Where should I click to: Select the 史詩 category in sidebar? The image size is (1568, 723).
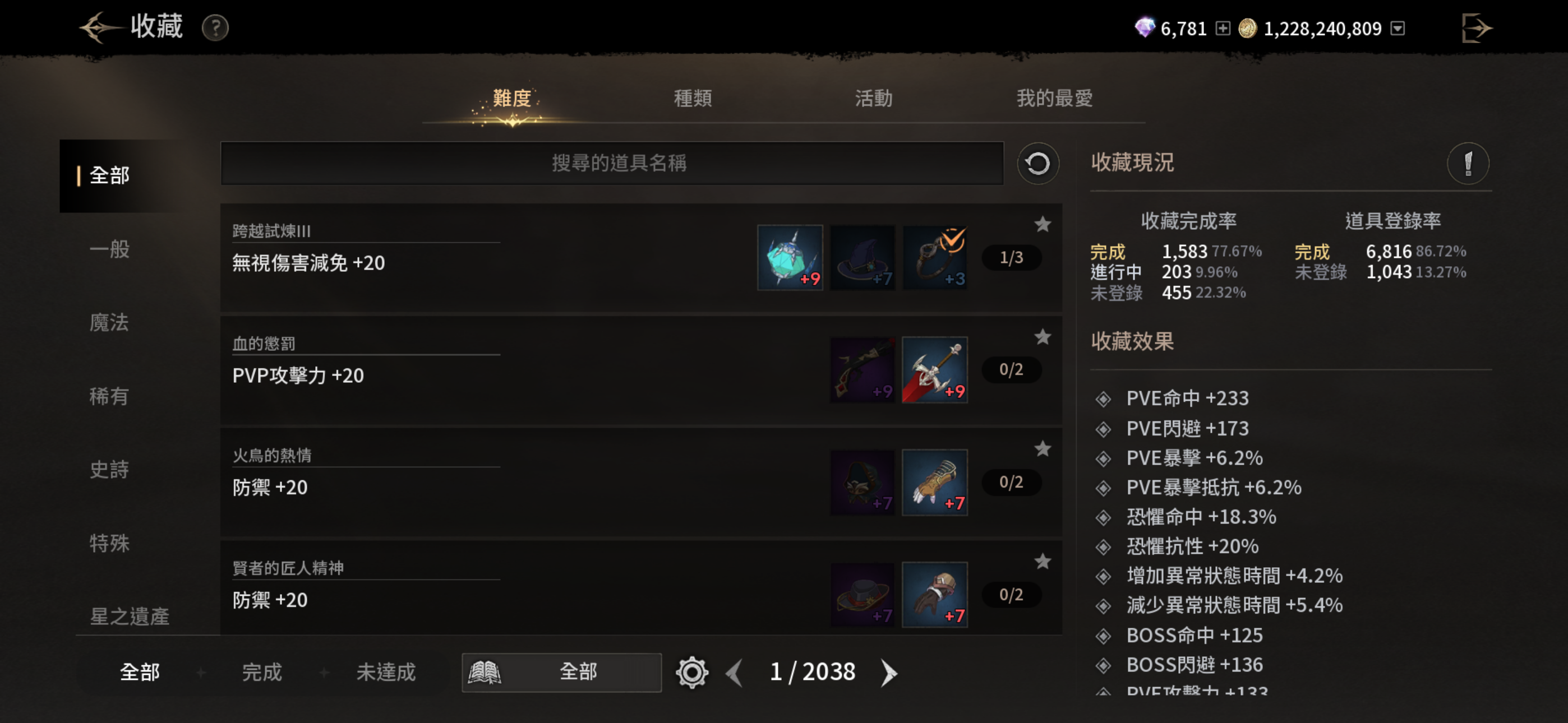pyautogui.click(x=109, y=469)
